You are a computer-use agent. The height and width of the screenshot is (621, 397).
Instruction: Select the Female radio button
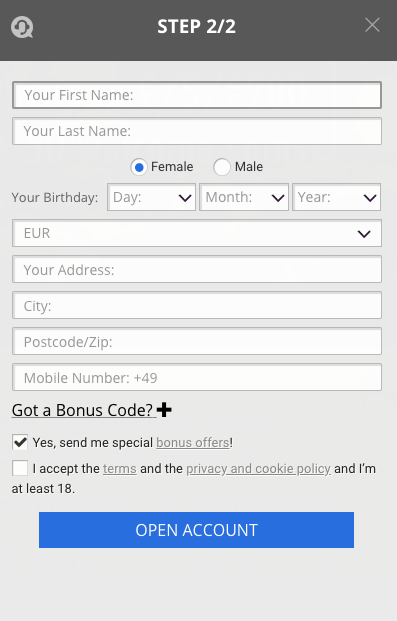pos(139,167)
